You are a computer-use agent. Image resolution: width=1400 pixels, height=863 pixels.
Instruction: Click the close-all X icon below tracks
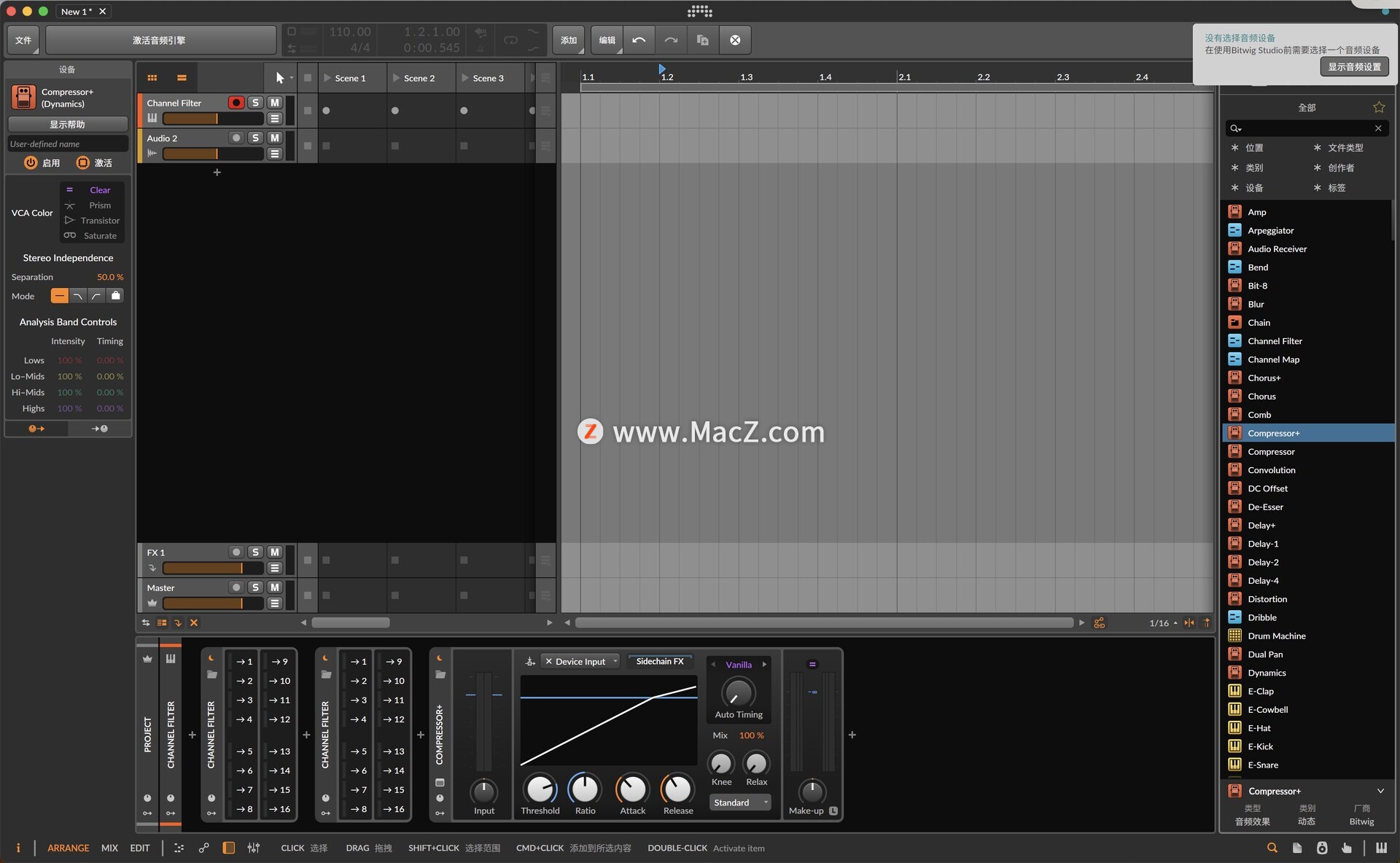point(194,622)
